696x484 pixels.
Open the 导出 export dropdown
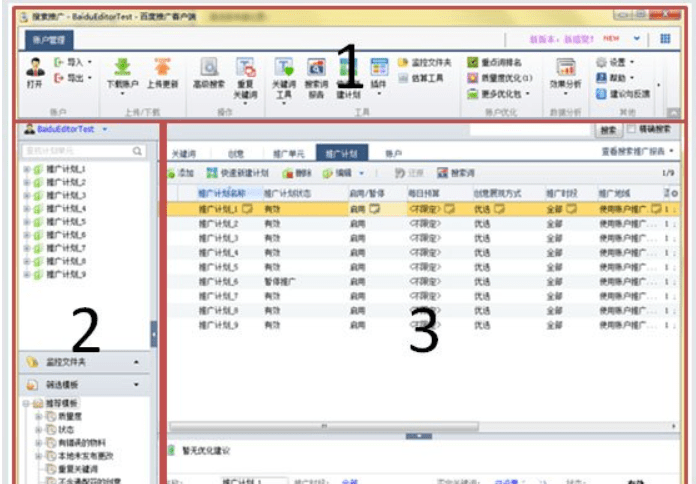tap(90, 78)
